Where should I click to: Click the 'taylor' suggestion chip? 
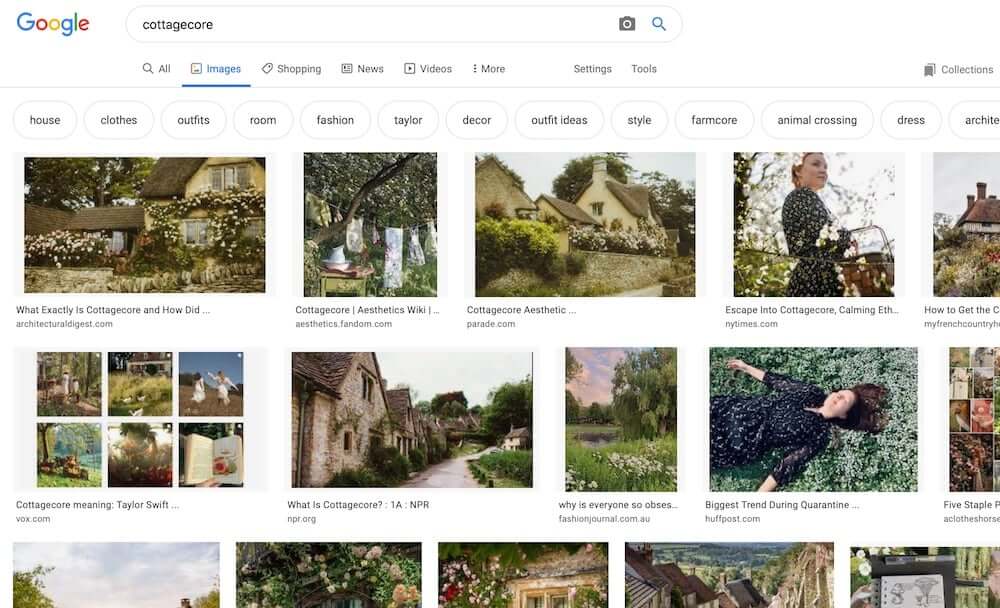click(x=407, y=119)
